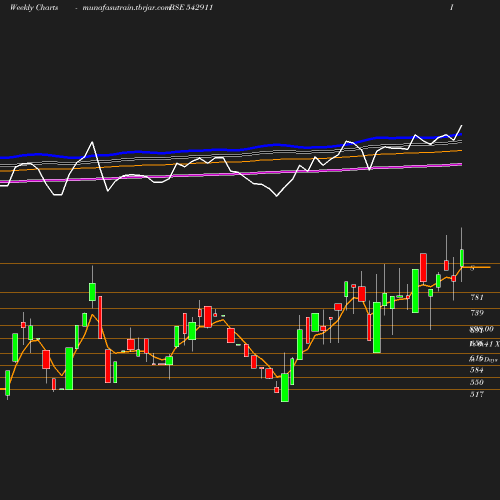Image resolution: width=500 pixels, height=500 pixels.
Task: Click the 781 price level label
Action: pos(477,297)
